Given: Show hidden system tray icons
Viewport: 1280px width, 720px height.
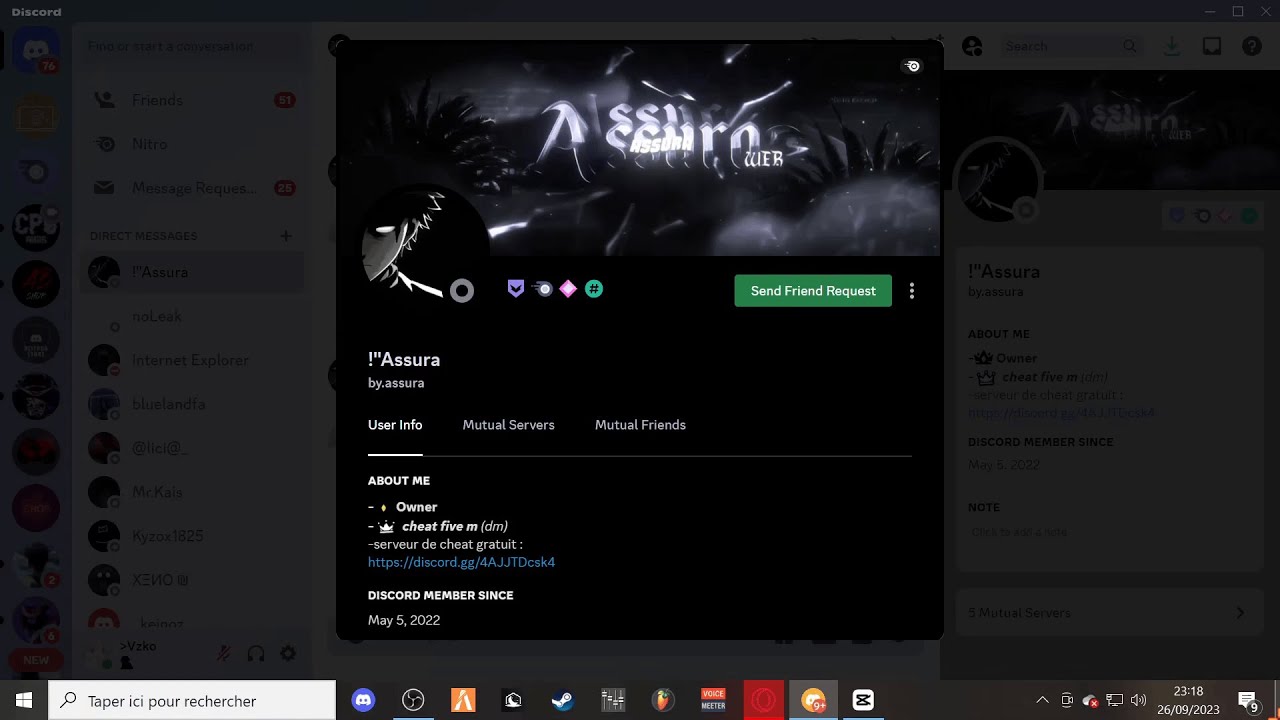Looking at the screenshot, I should pyautogui.click(x=1042, y=700).
